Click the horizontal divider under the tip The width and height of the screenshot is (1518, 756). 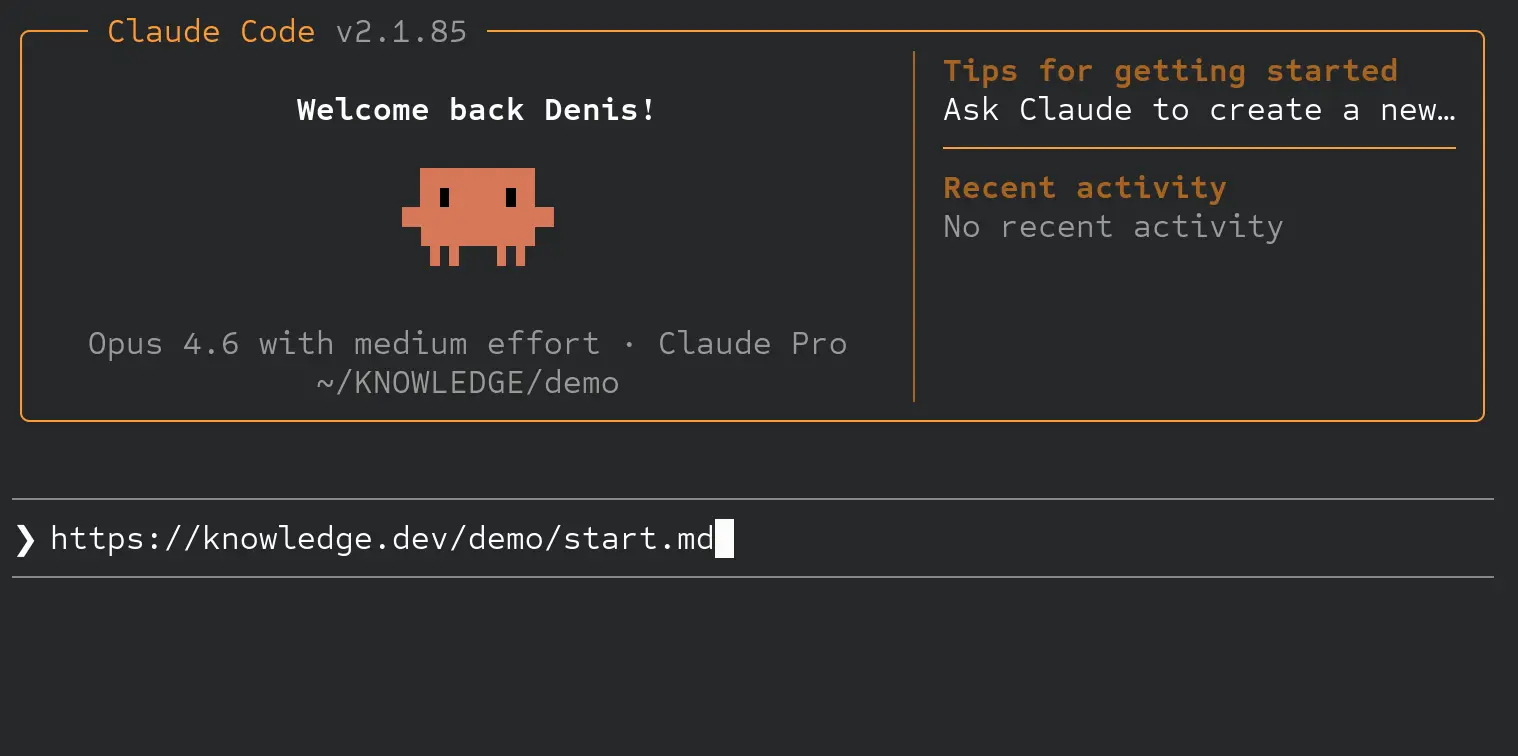click(x=1198, y=147)
